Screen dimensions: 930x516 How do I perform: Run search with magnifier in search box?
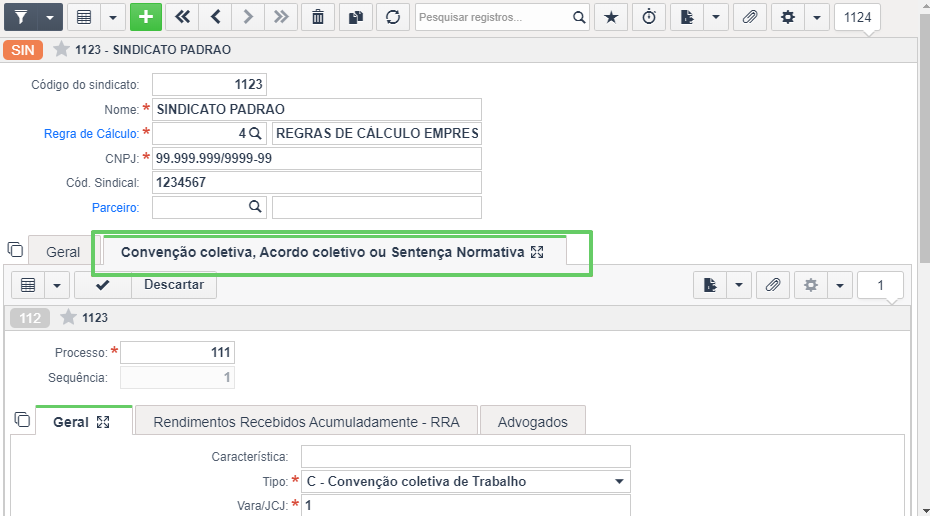point(579,17)
